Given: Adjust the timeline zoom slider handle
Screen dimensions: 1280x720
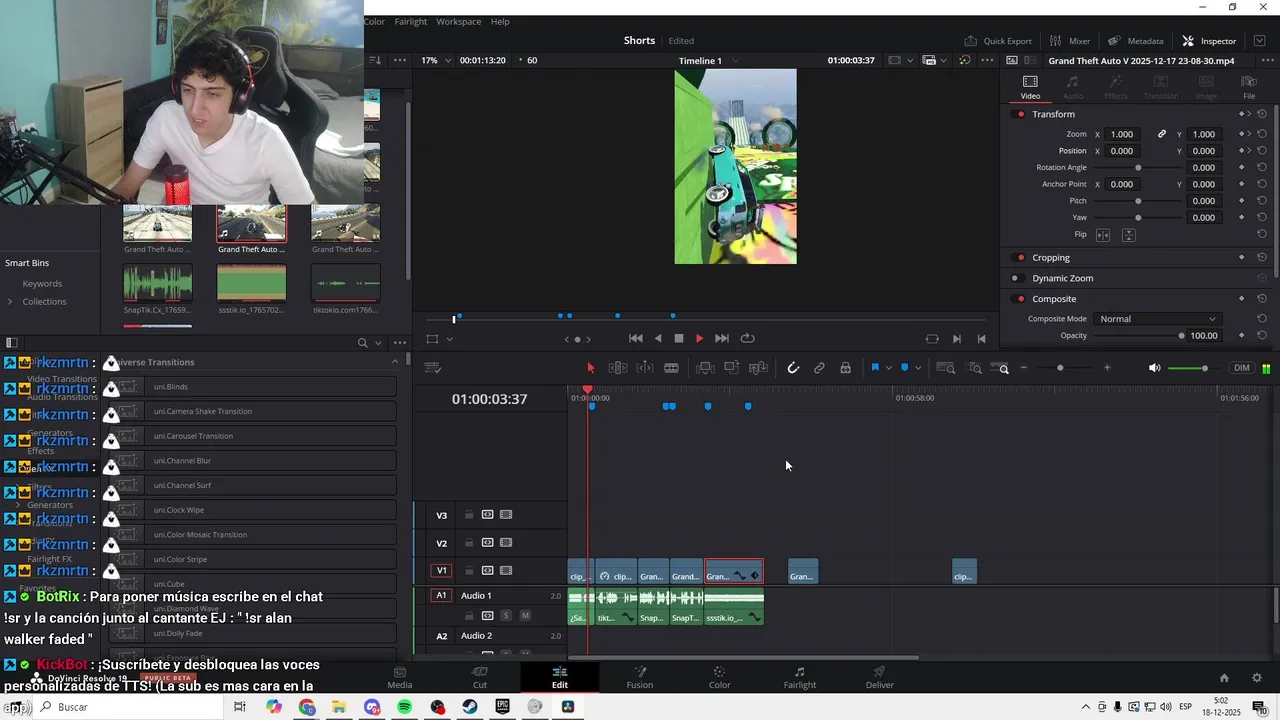Looking at the screenshot, I should coord(1060,368).
